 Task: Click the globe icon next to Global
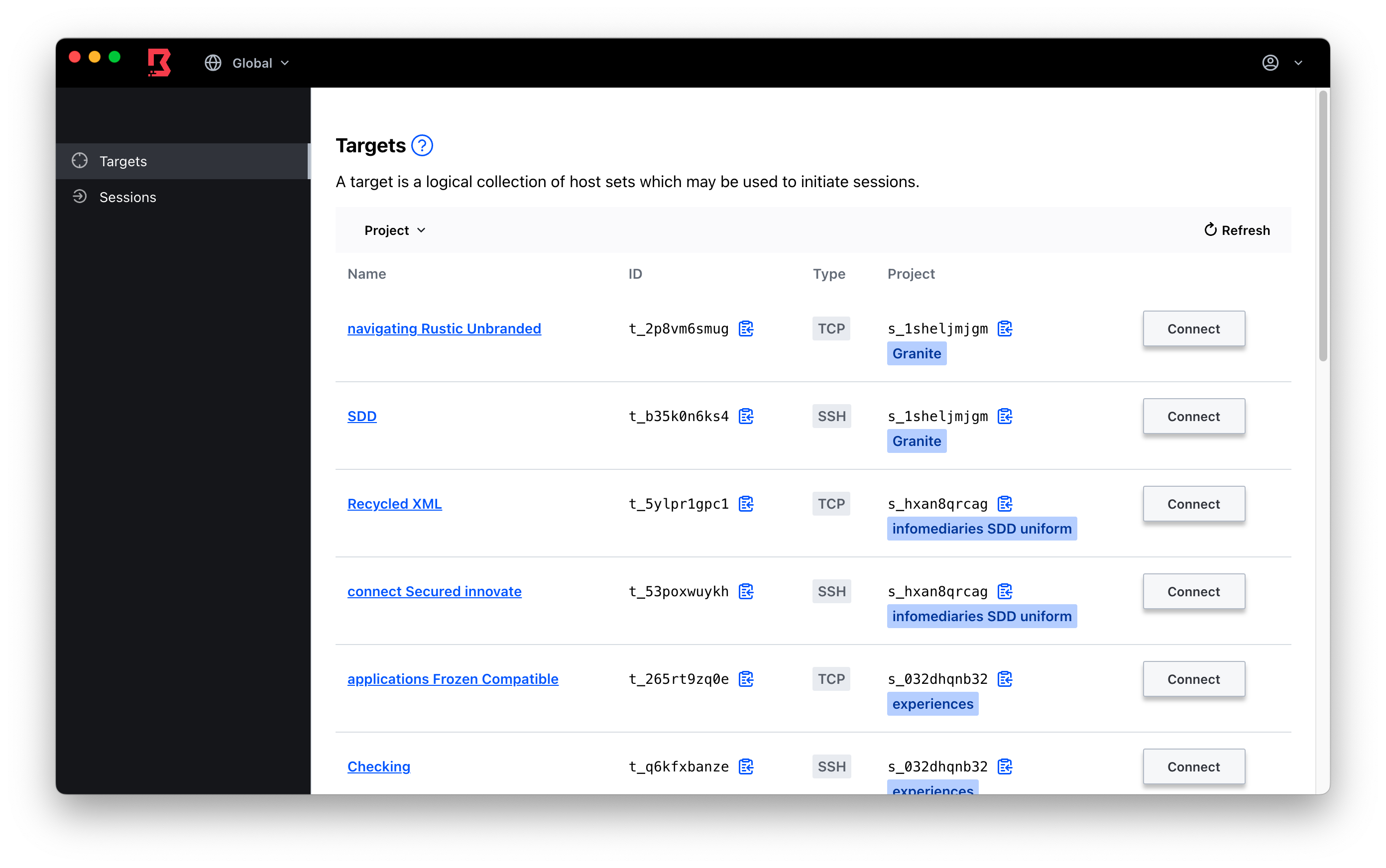[x=212, y=63]
